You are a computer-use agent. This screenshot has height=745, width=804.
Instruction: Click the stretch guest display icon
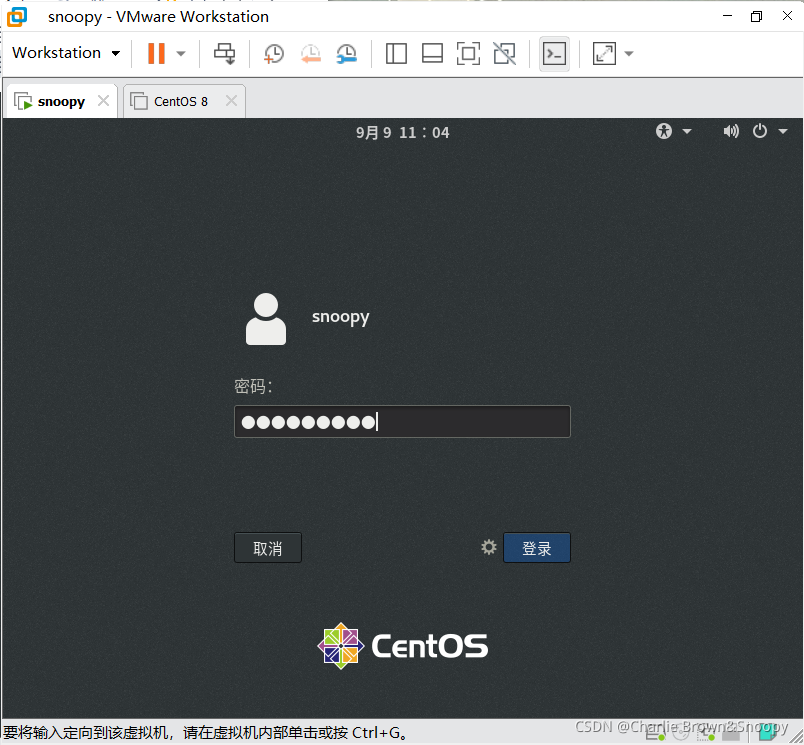pyautogui.click(x=605, y=53)
